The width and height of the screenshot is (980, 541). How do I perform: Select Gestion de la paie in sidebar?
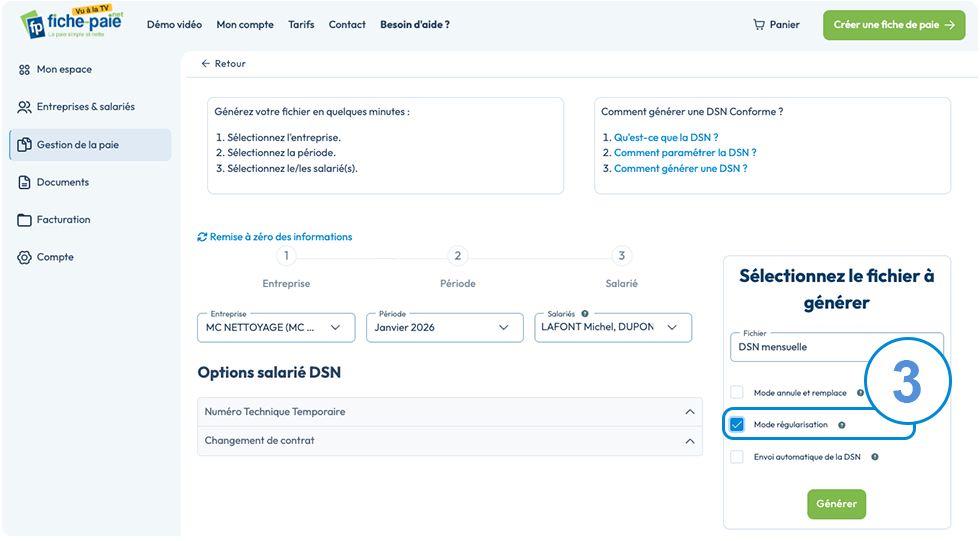click(91, 145)
